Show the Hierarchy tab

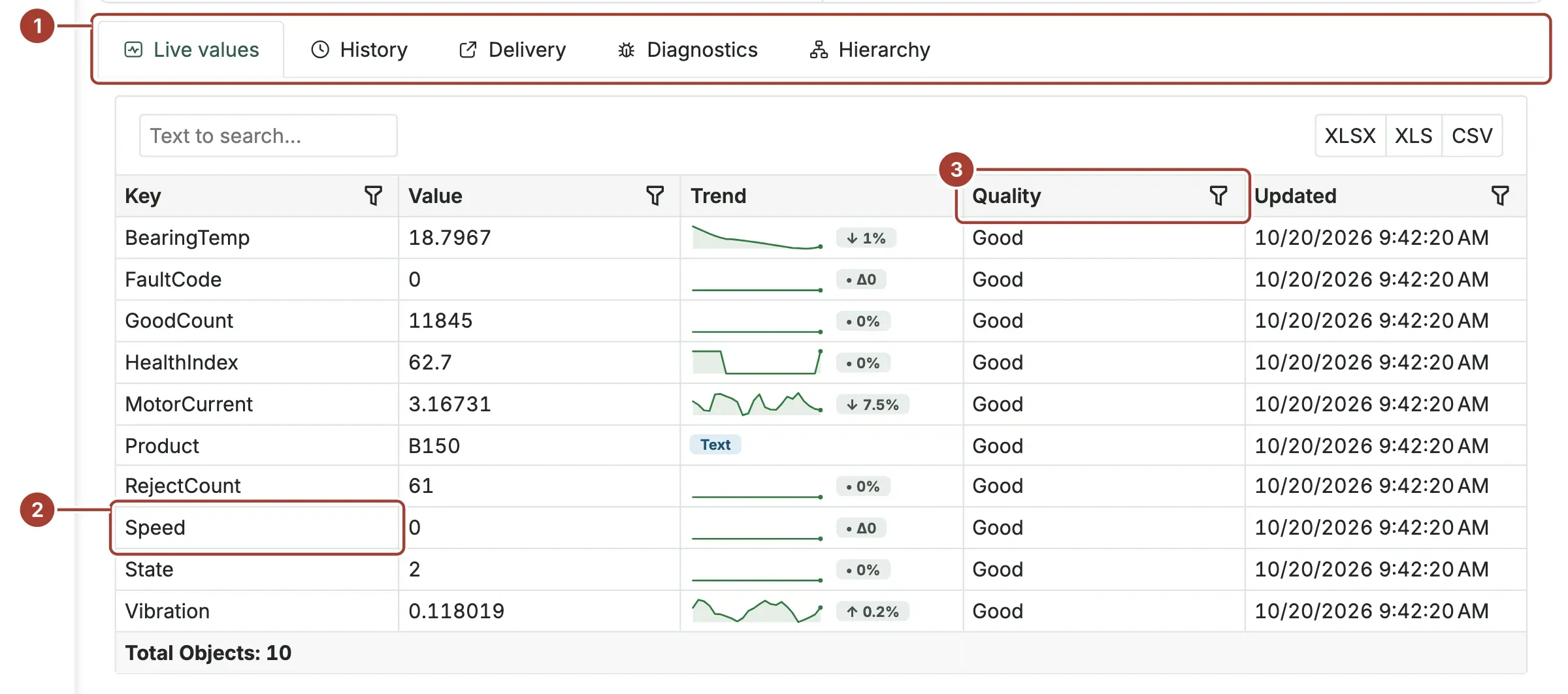pos(870,50)
